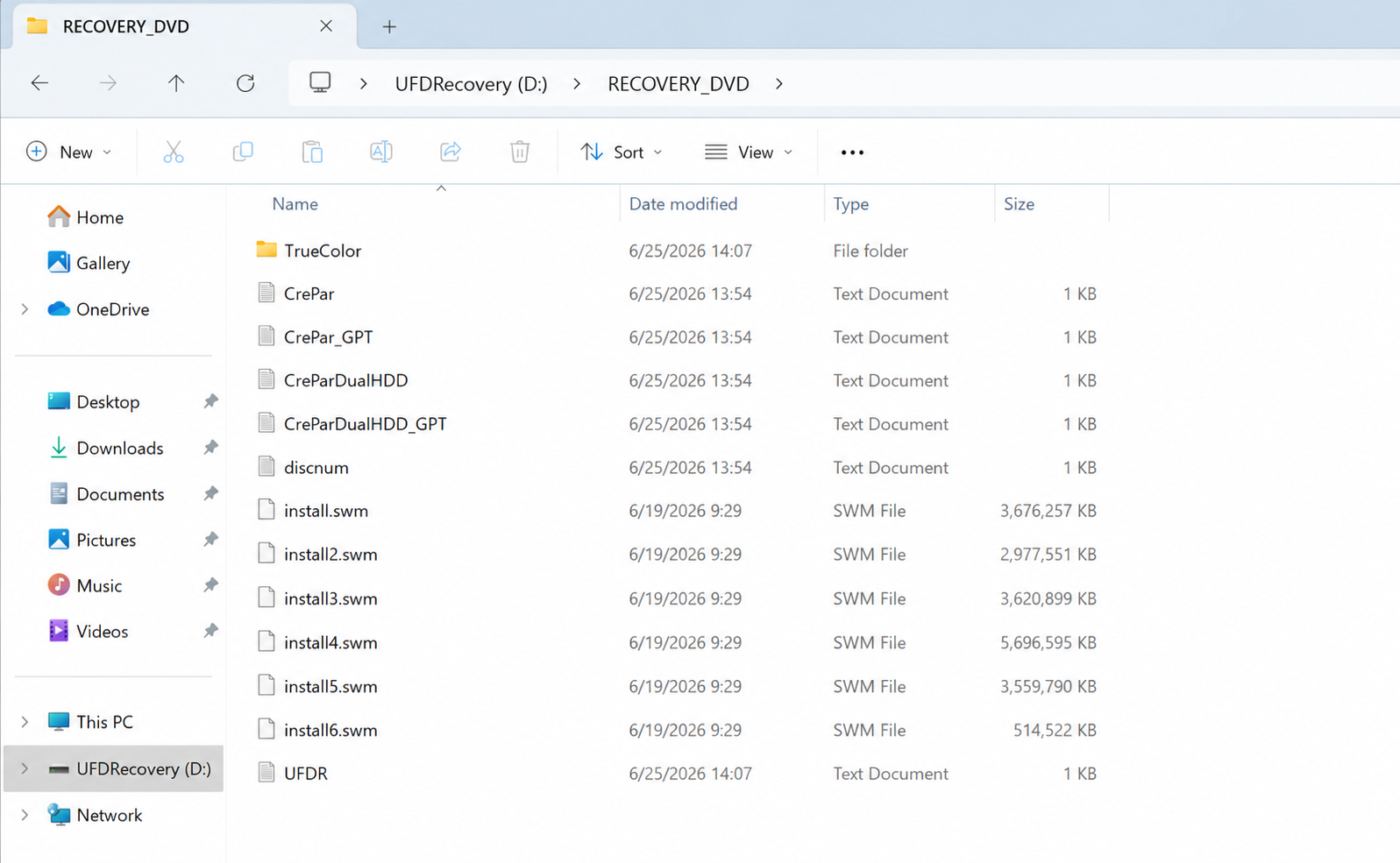Expand chevron after UFDRecovery (D:) breadcrumb
Viewport: 1400px width, 863px height.
click(577, 84)
